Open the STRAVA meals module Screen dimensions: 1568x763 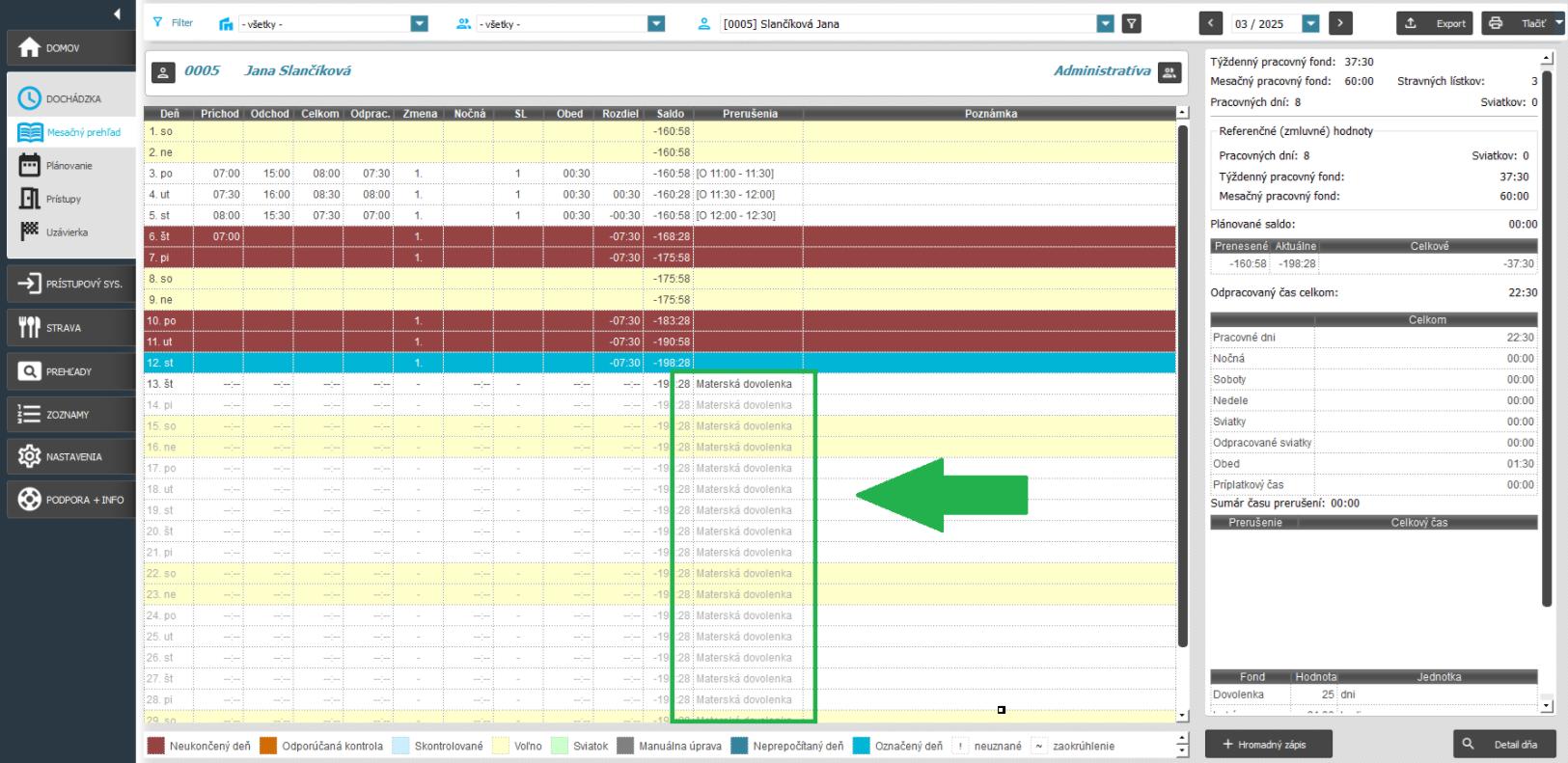tap(69, 328)
